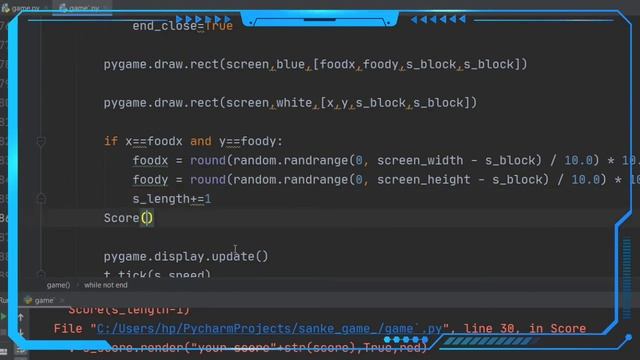Click fold marker beside t.tick line
Image resolution: width=640 pixels, height=360 pixels.
click(41, 273)
